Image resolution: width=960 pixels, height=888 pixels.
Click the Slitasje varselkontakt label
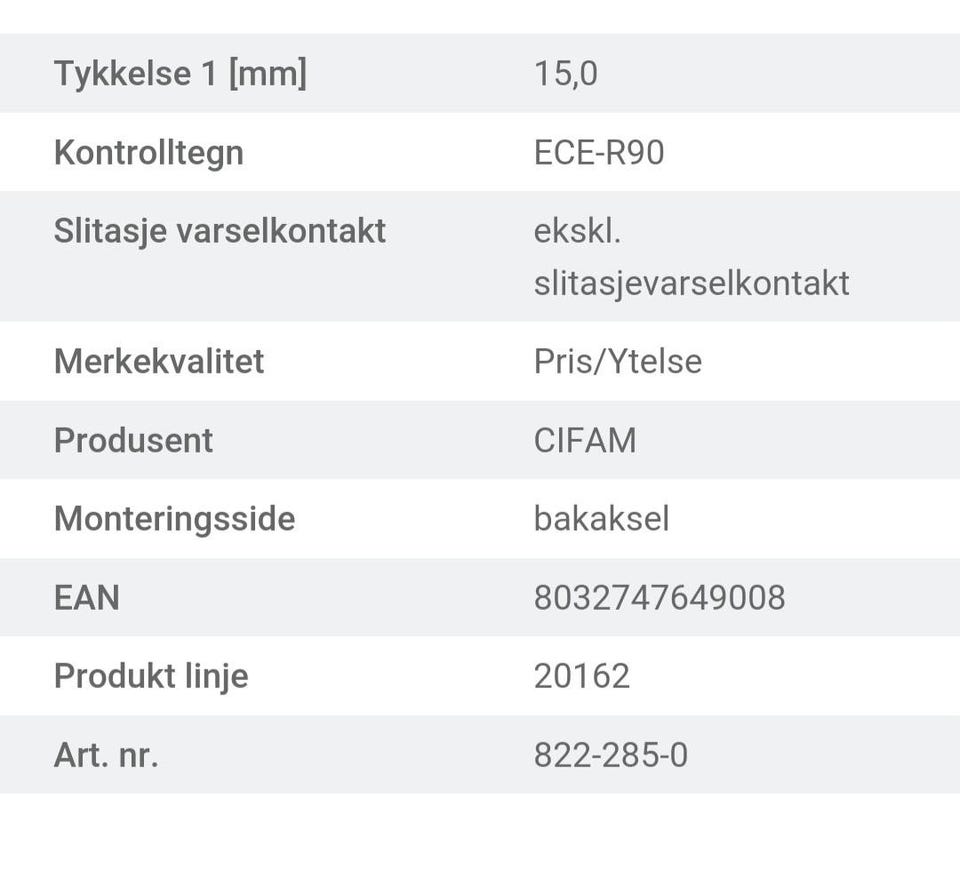tap(220, 231)
